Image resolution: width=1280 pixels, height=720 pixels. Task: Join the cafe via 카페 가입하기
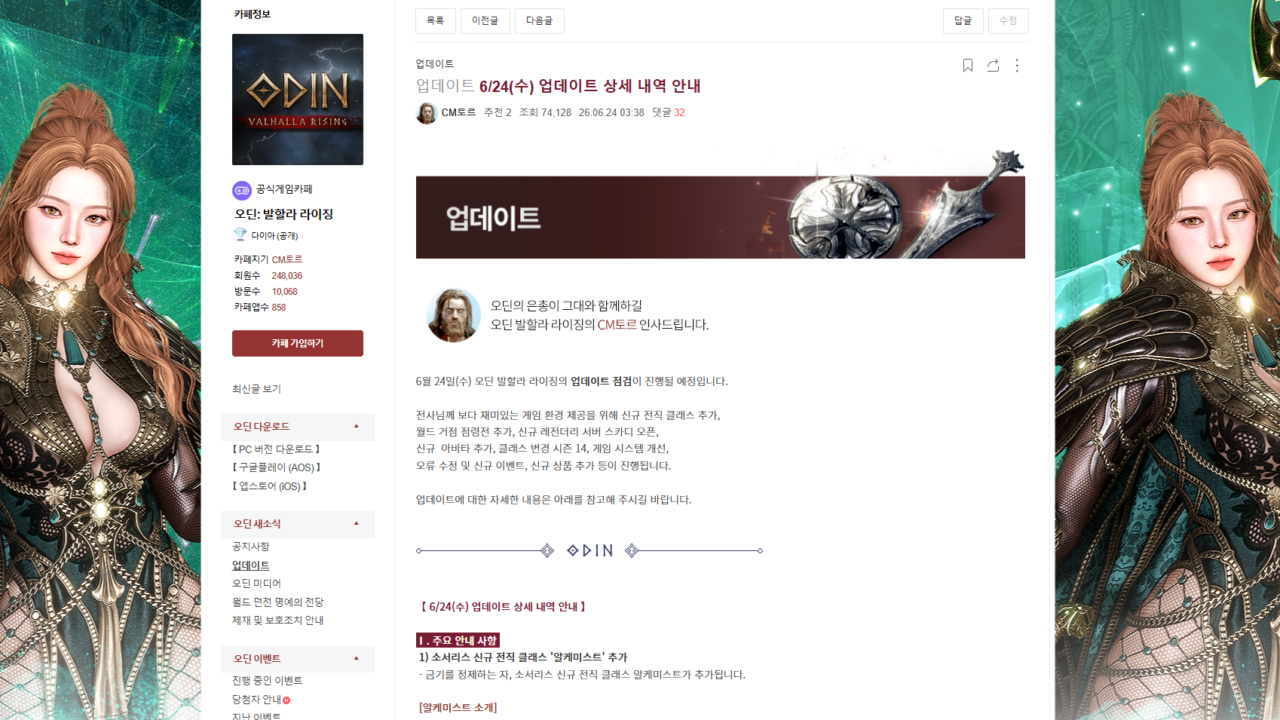click(x=297, y=343)
